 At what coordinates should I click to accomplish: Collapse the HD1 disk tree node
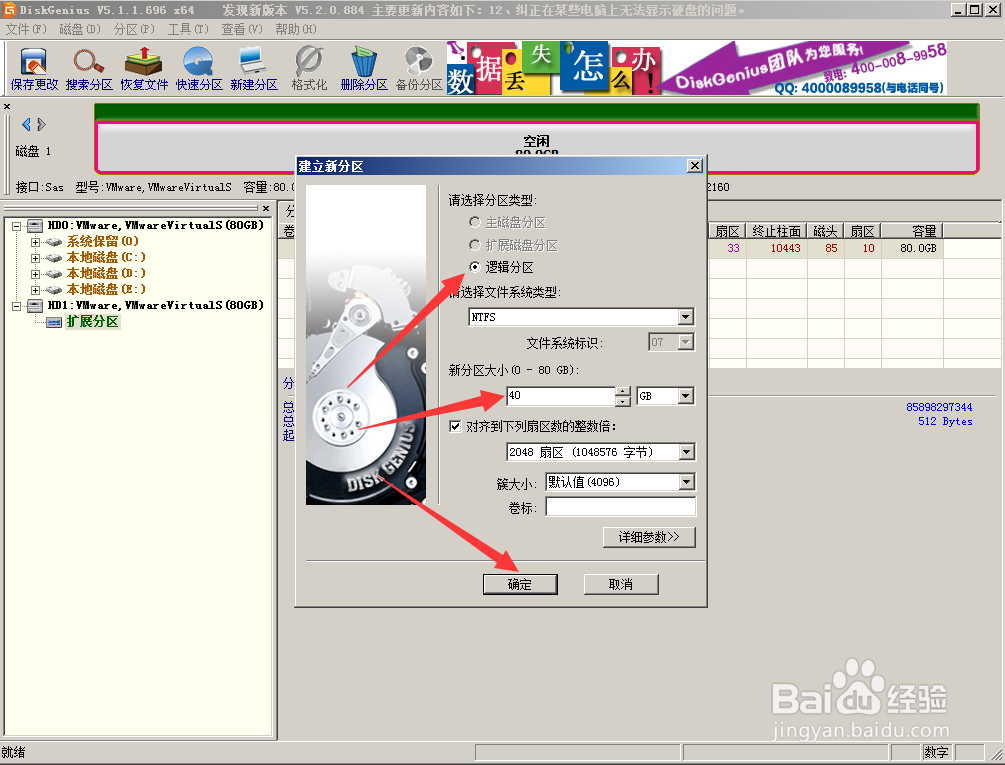(x=17, y=306)
